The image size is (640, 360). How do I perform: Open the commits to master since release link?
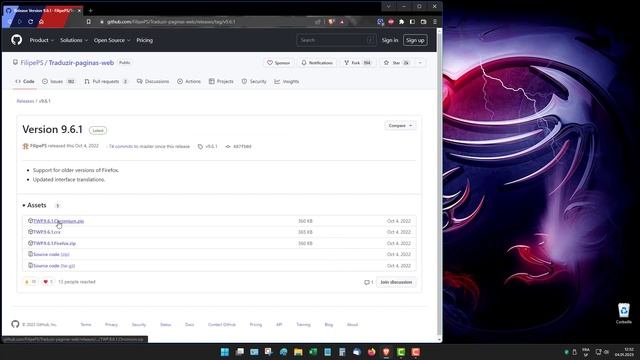pos(149,146)
